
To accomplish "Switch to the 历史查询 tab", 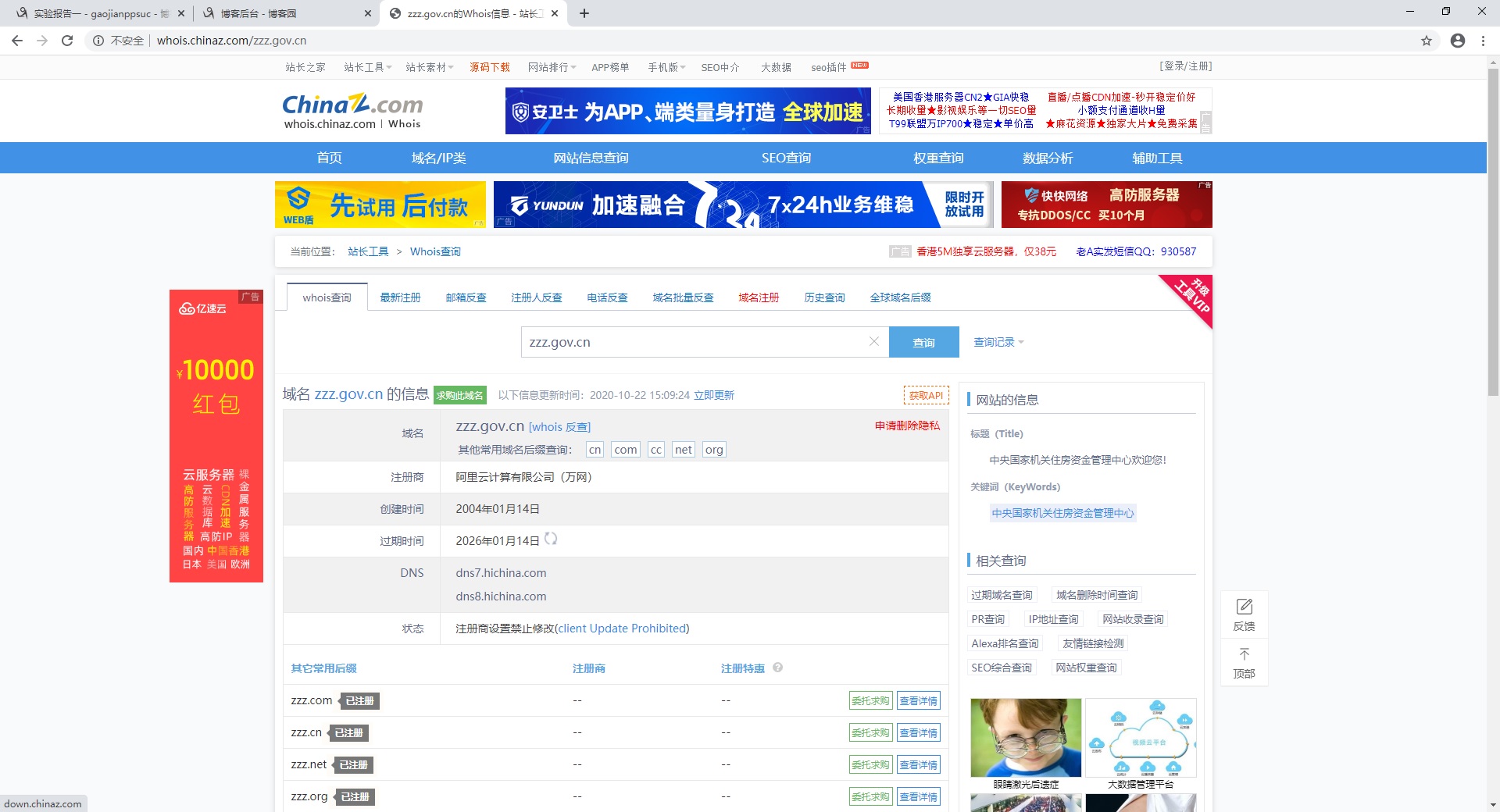I will (x=825, y=297).
